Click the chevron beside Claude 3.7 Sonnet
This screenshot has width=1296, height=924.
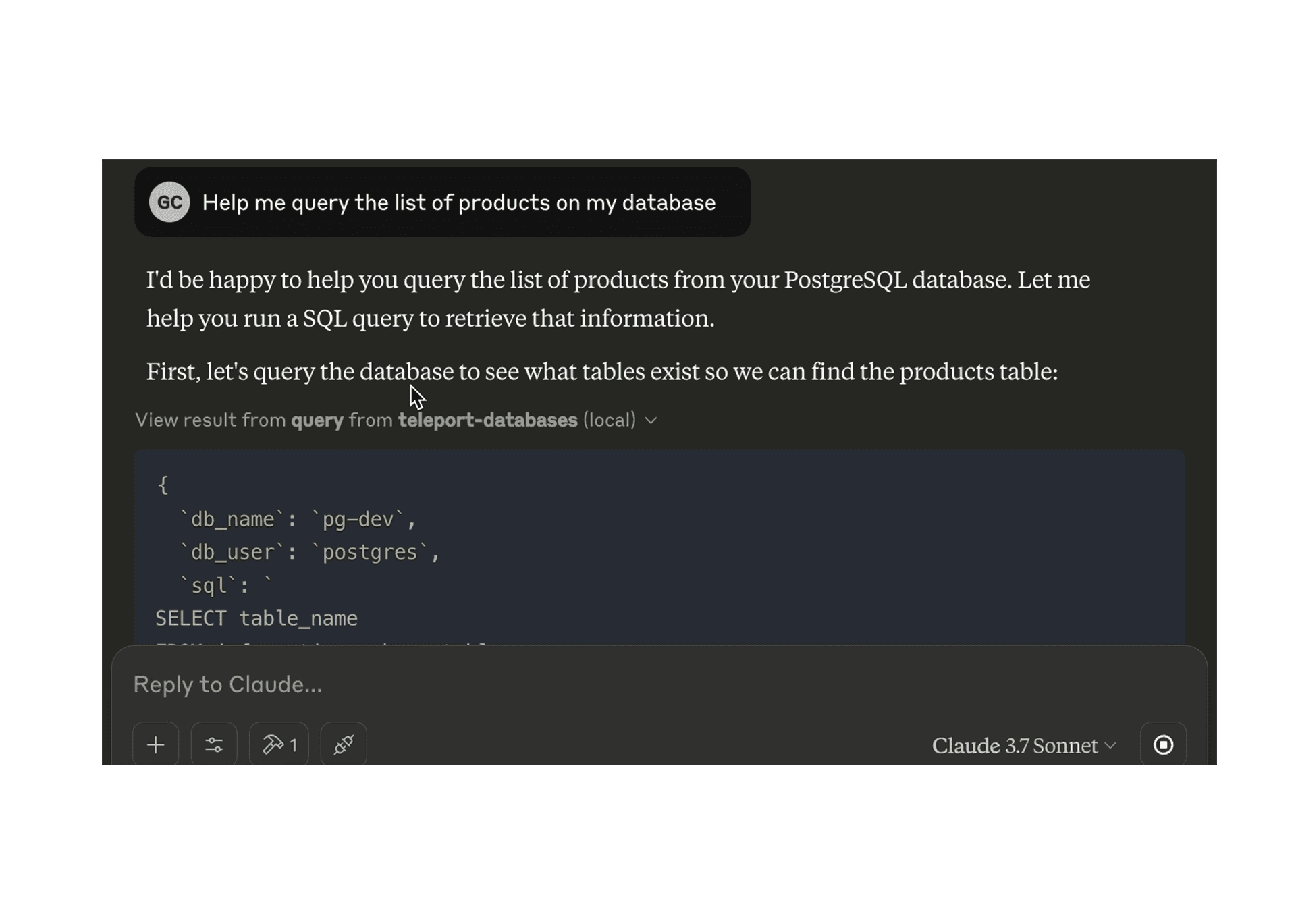1111,746
